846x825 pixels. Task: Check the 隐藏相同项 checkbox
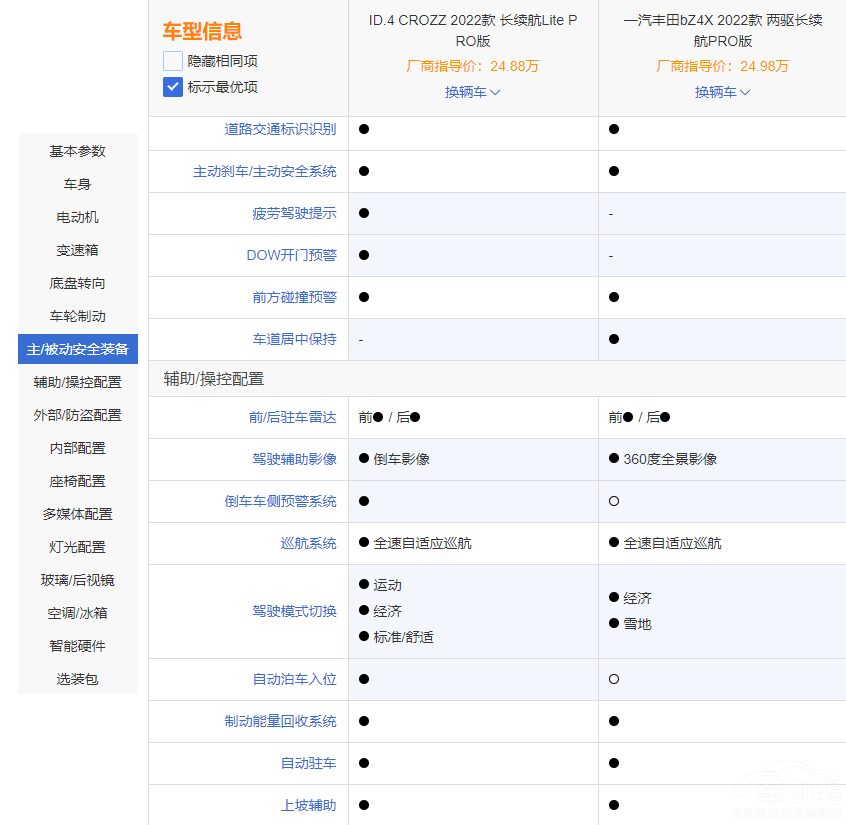point(173,61)
